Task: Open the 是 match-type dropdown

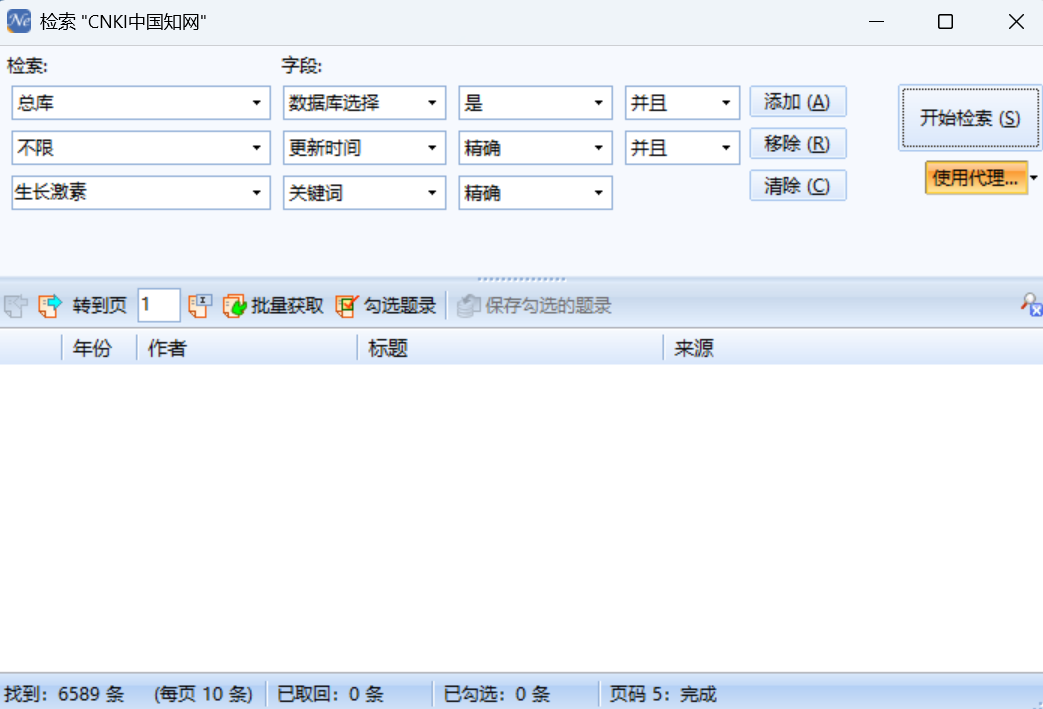Action: coord(598,103)
